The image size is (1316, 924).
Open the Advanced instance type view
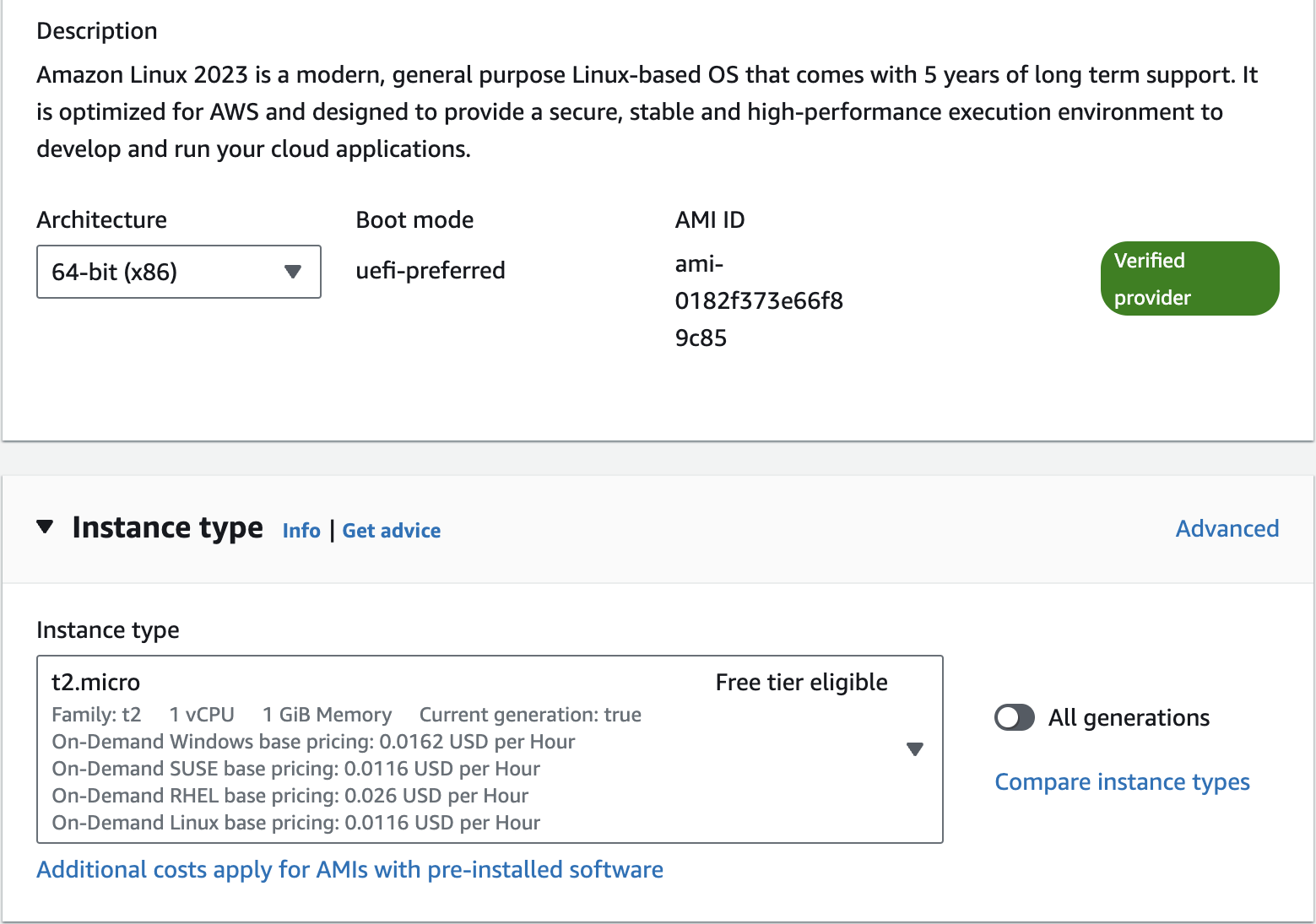1227,529
